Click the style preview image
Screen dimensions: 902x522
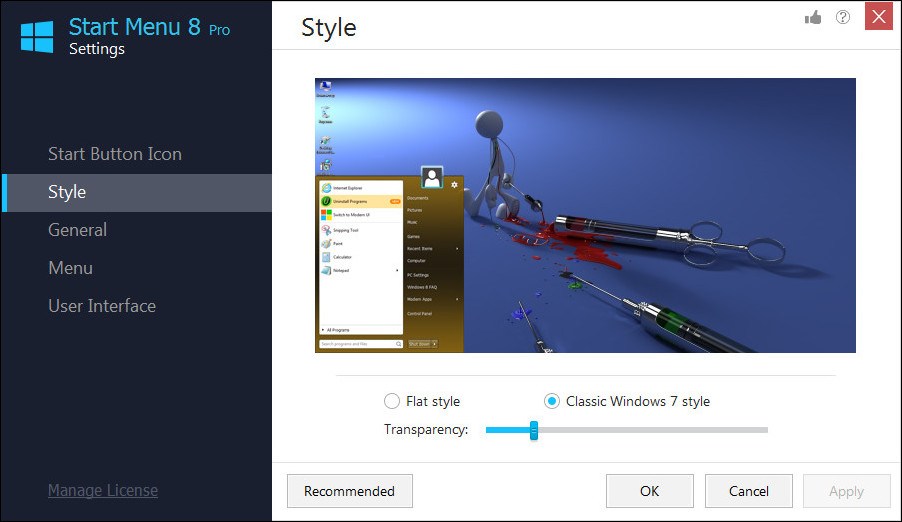pos(585,215)
